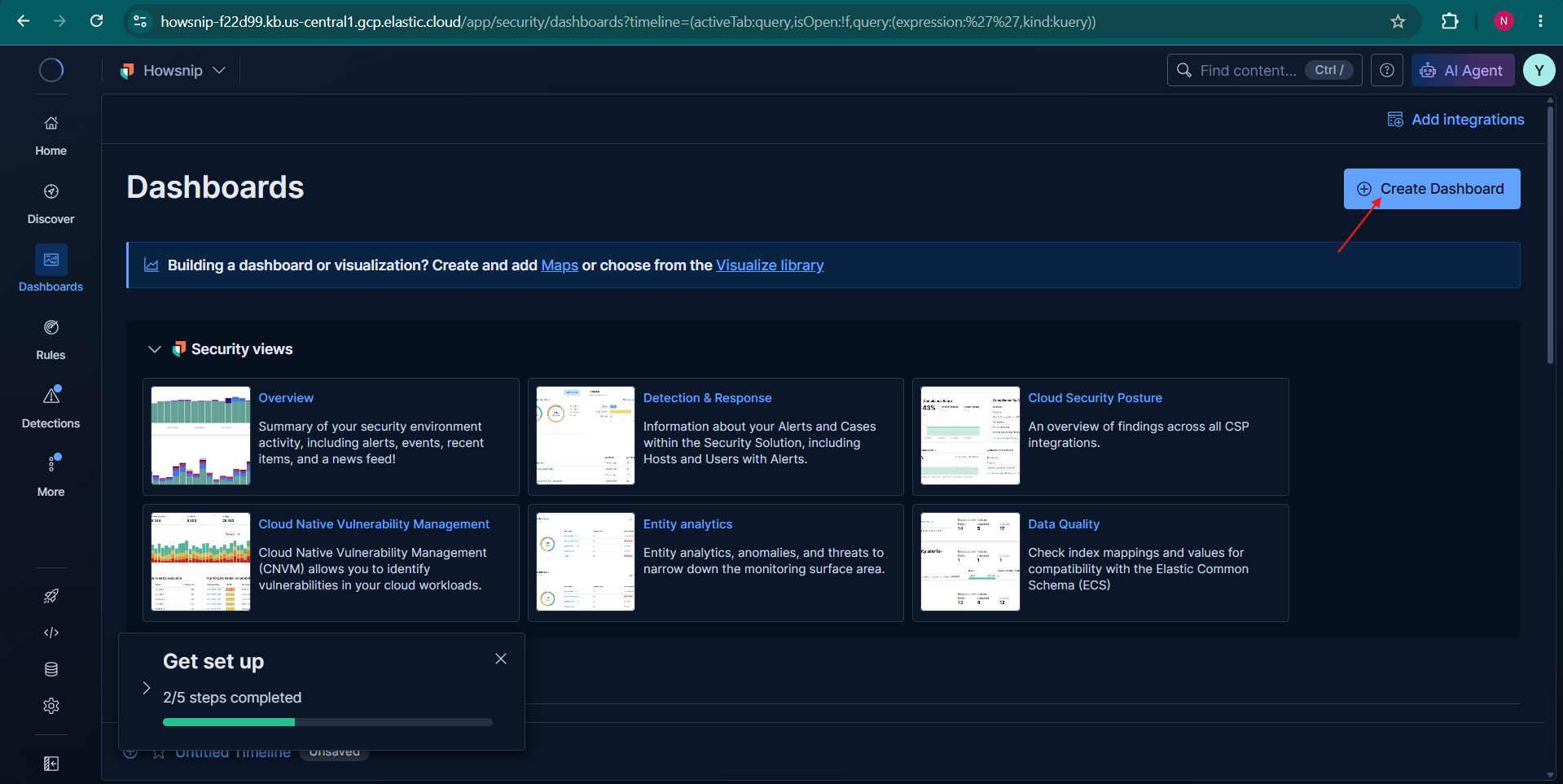Open the Chrome three-dot menu
Viewport: 1563px width, 784px height.
pos(1540,21)
